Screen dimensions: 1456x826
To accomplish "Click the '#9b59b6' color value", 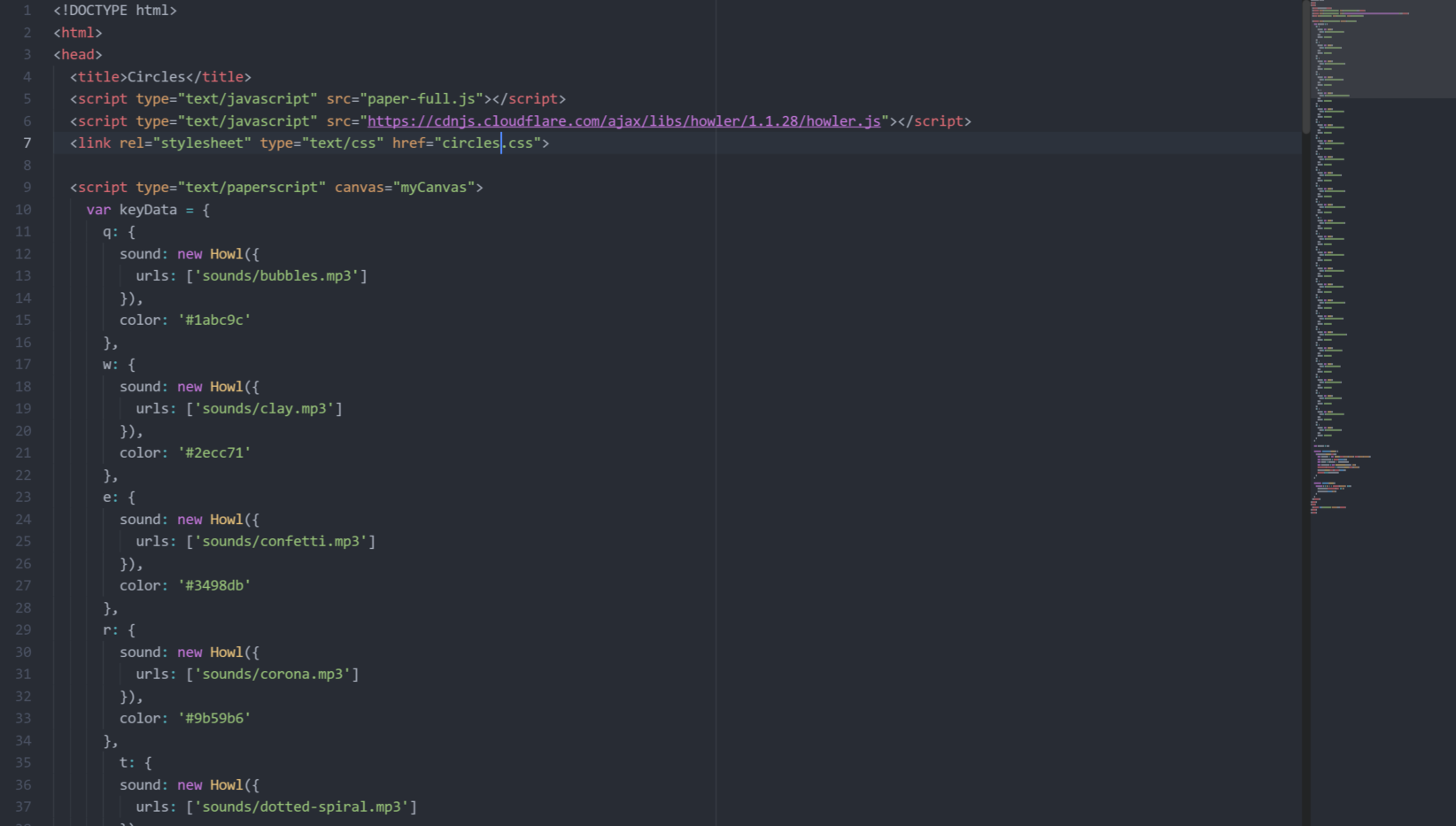I will coord(214,719).
